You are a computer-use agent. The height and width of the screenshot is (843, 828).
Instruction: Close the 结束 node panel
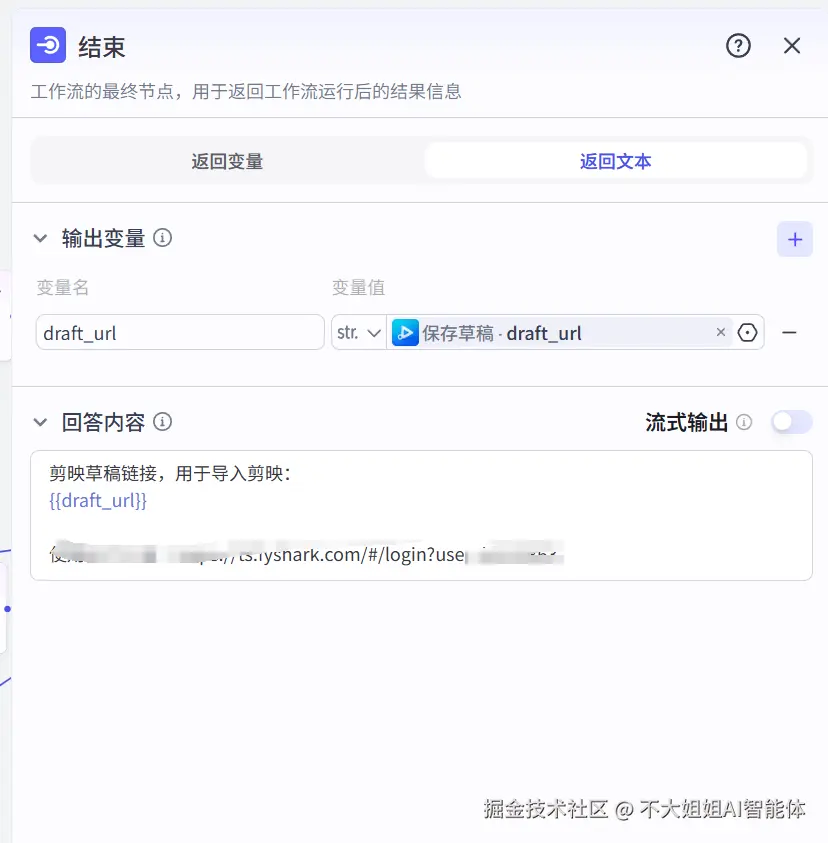tap(792, 45)
